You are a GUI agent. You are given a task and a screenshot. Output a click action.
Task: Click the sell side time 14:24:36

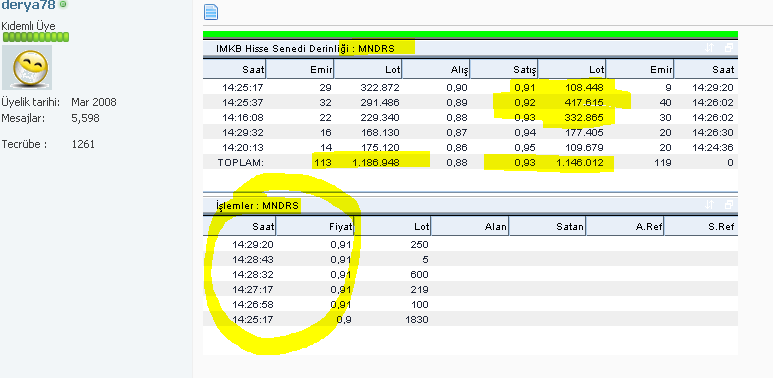(712, 147)
